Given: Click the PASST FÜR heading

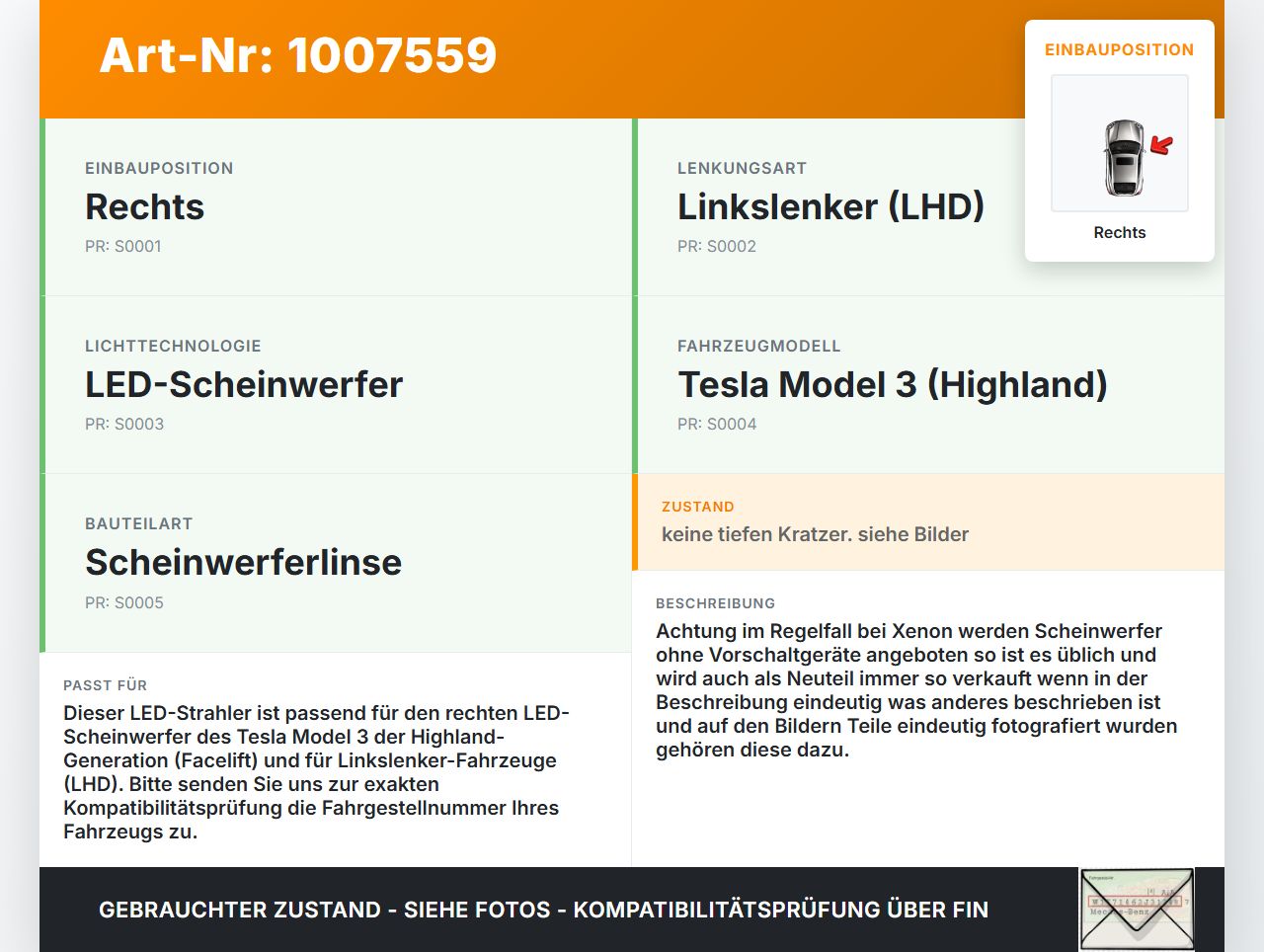Looking at the screenshot, I should tap(106, 685).
